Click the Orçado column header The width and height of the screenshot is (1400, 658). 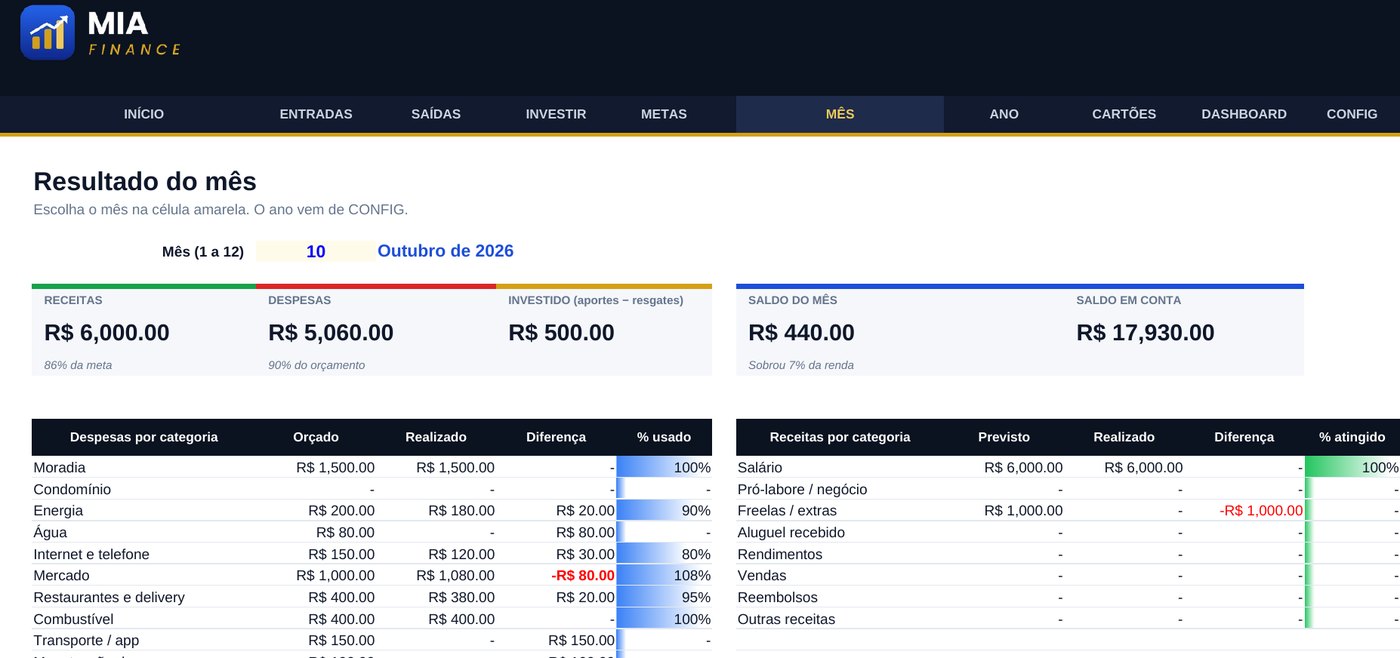click(316, 437)
